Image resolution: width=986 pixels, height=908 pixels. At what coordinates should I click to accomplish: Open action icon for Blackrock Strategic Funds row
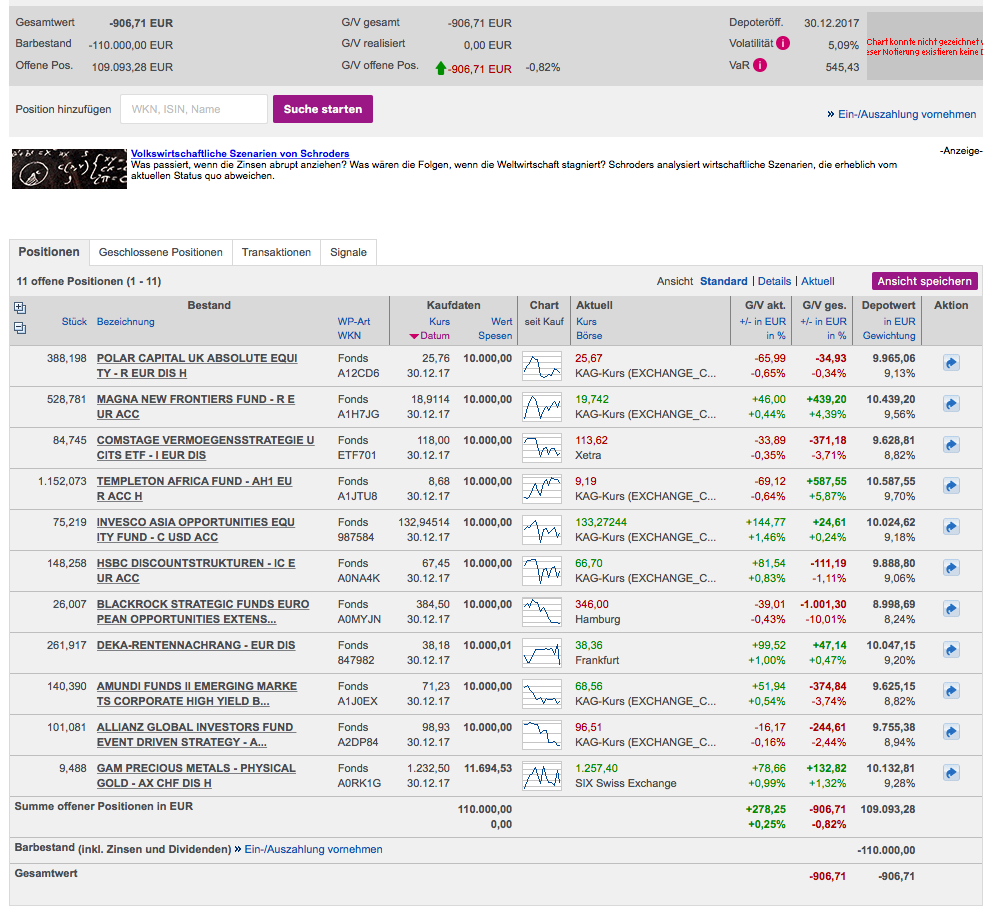click(951, 609)
